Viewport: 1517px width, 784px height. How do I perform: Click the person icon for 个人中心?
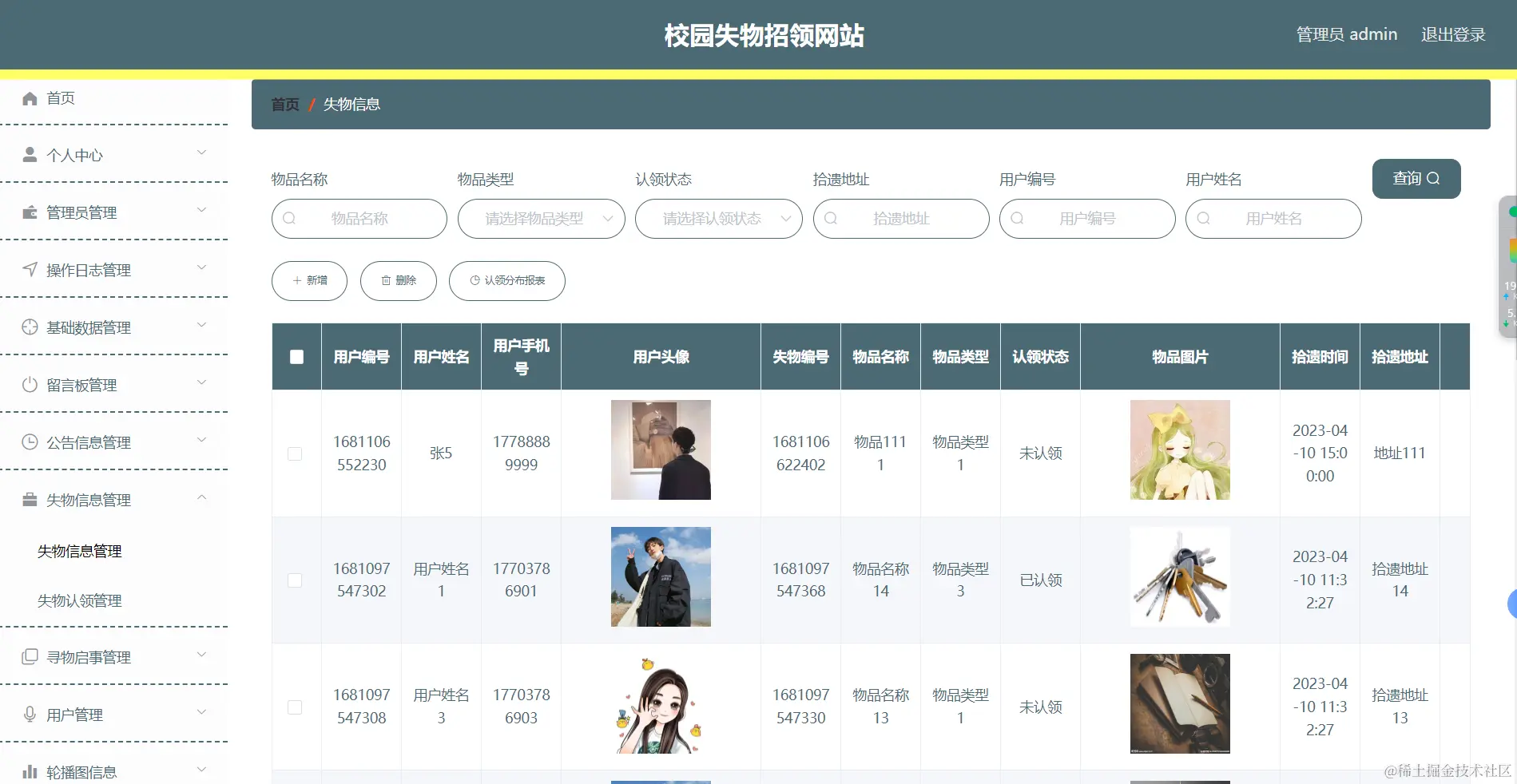pos(30,155)
